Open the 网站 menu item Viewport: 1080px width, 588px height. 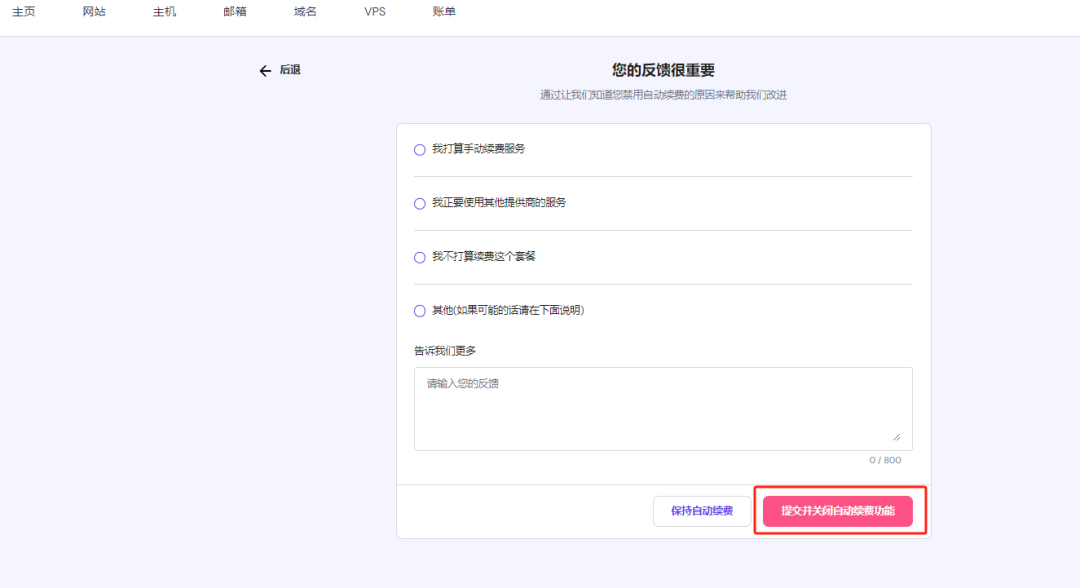[x=93, y=12]
